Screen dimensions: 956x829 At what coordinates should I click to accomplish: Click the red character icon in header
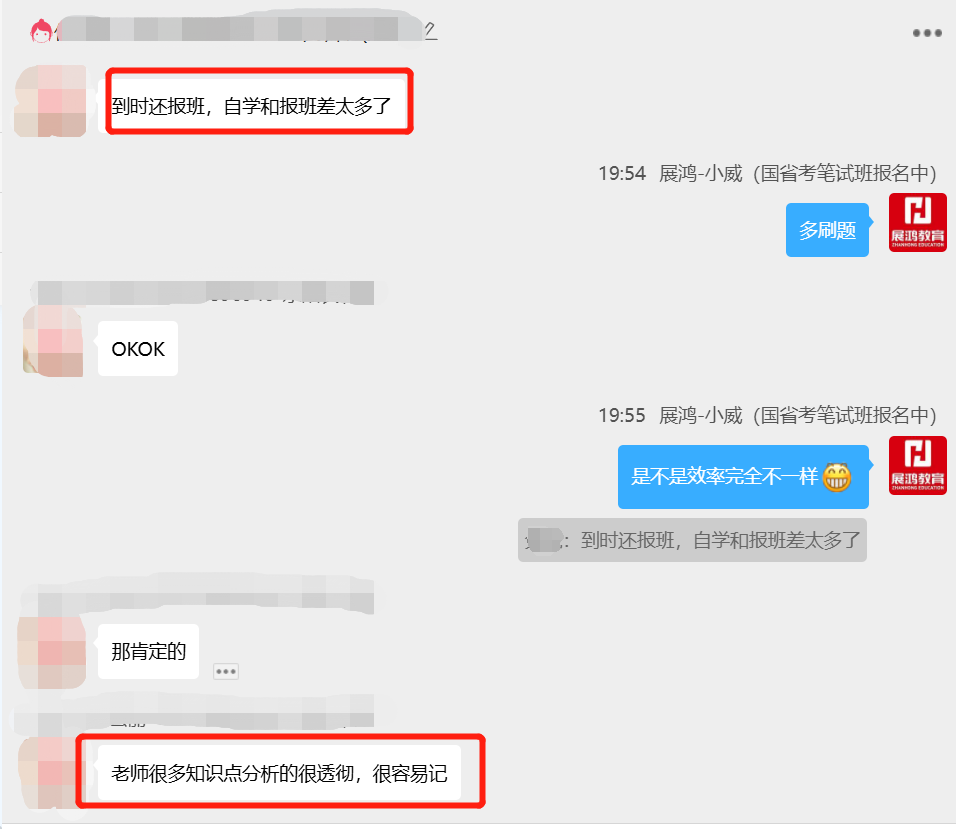point(41,30)
